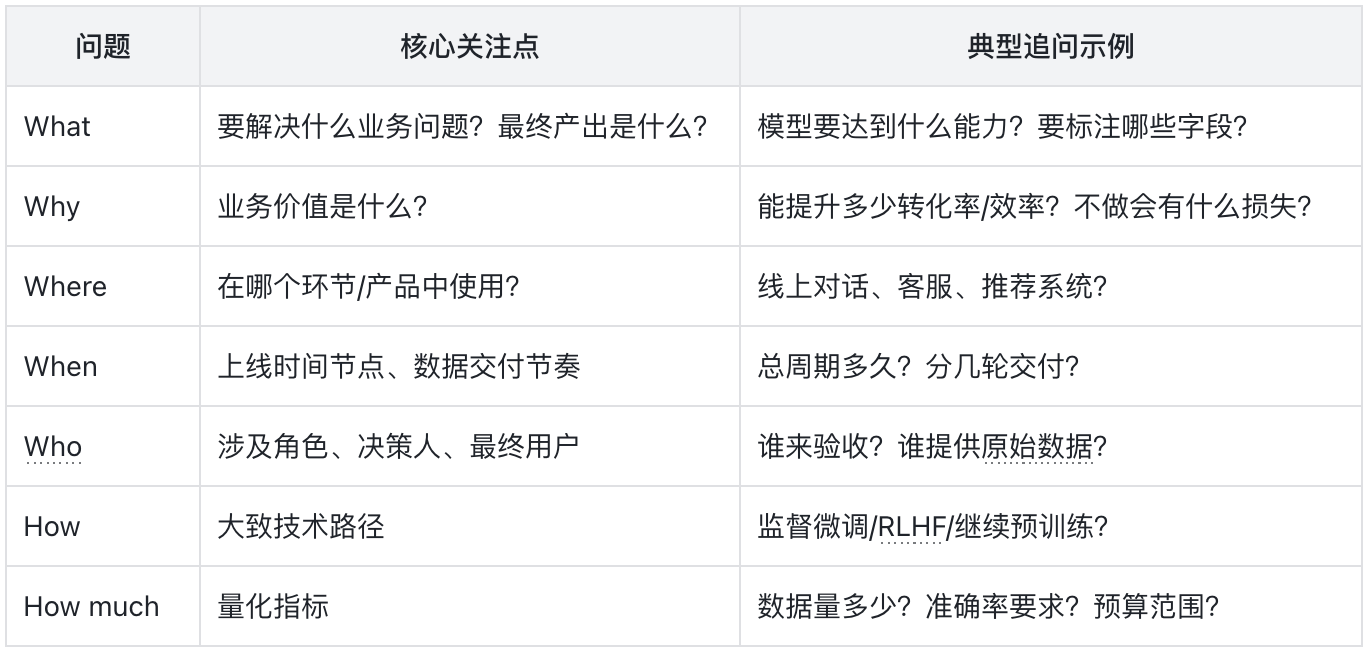Click the underlined "原始数据" text
Image resolution: width=1370 pixels, height=658 pixels.
click(1037, 447)
